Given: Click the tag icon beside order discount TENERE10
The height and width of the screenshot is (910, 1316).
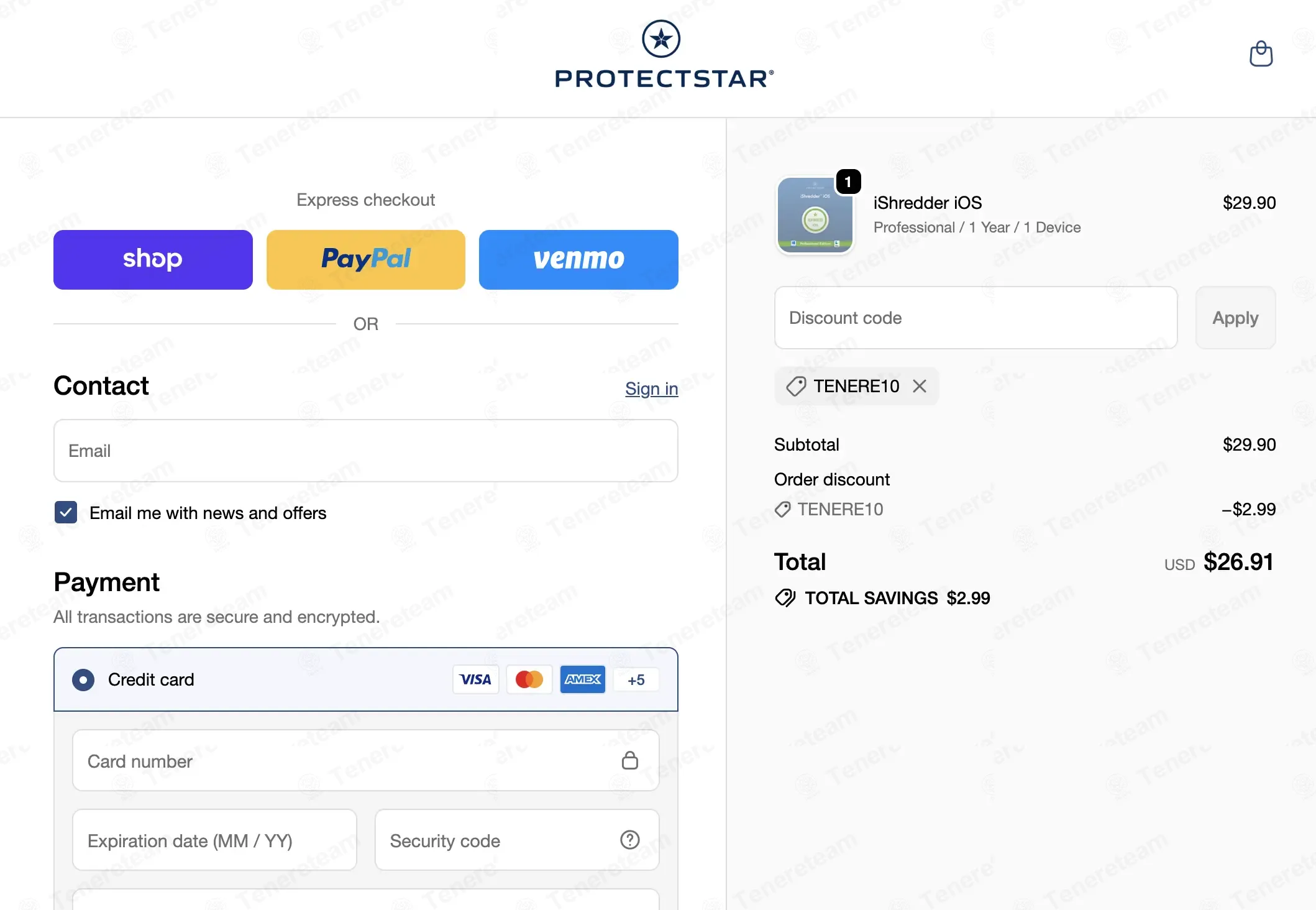Looking at the screenshot, I should (783, 510).
